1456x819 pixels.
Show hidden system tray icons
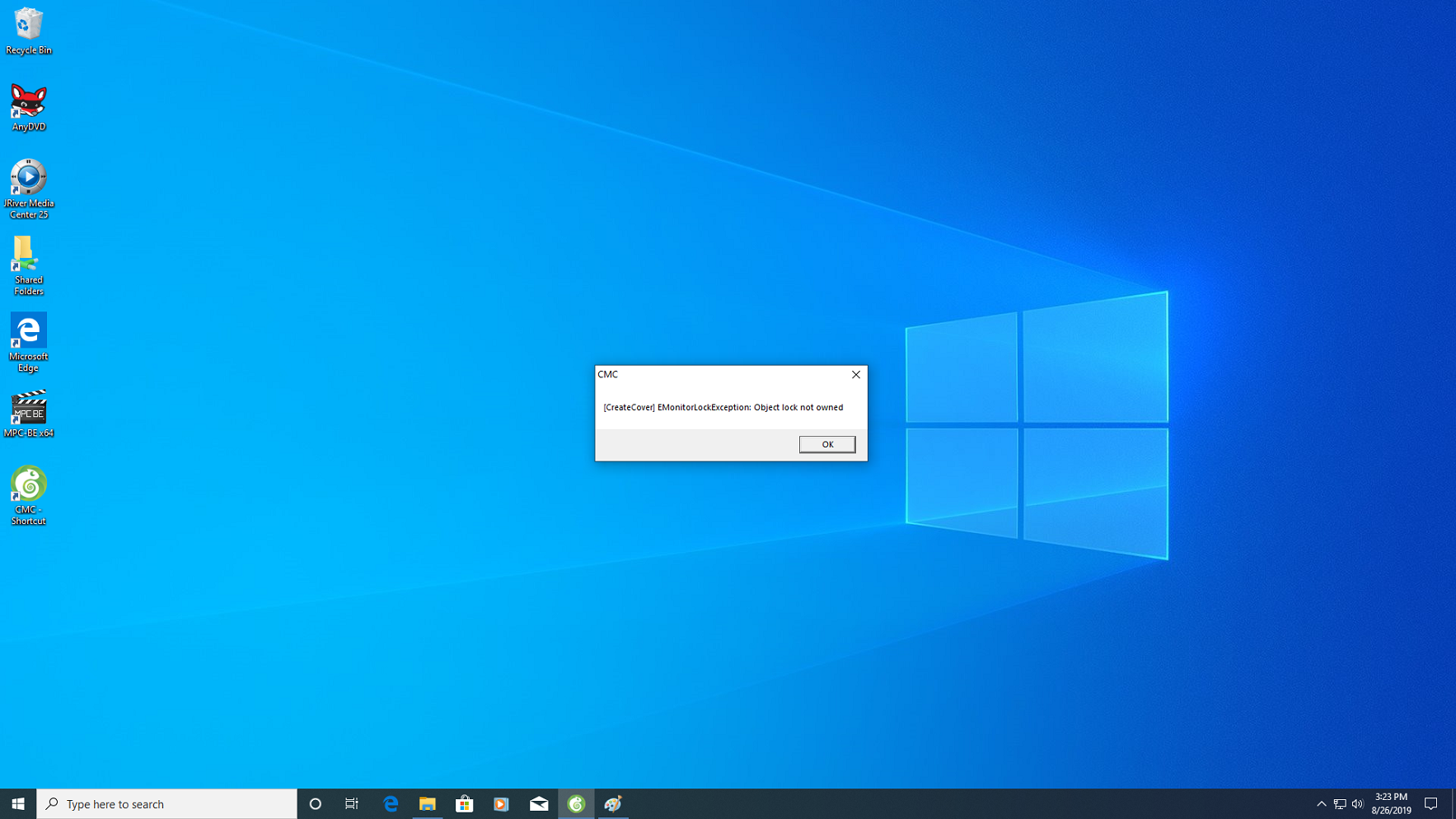[x=1322, y=804]
